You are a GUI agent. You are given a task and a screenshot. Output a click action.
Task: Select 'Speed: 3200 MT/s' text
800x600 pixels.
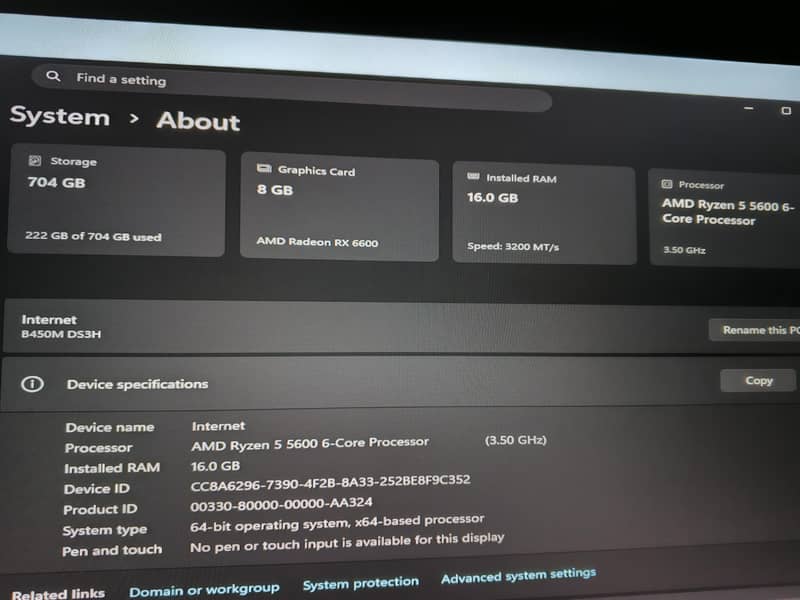(513, 246)
